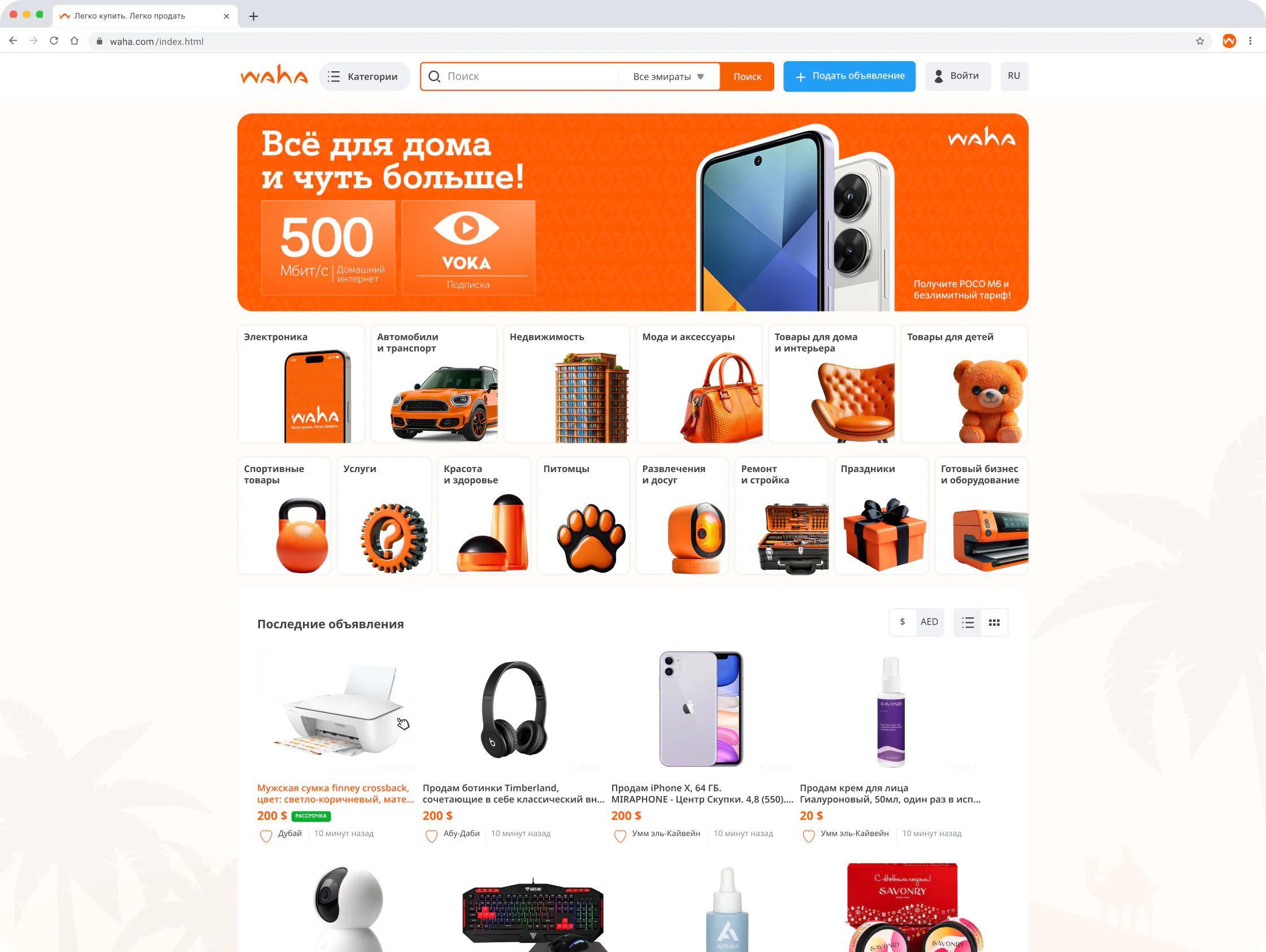1266x952 pixels.
Task: Open RU language selector
Action: [1013, 76]
